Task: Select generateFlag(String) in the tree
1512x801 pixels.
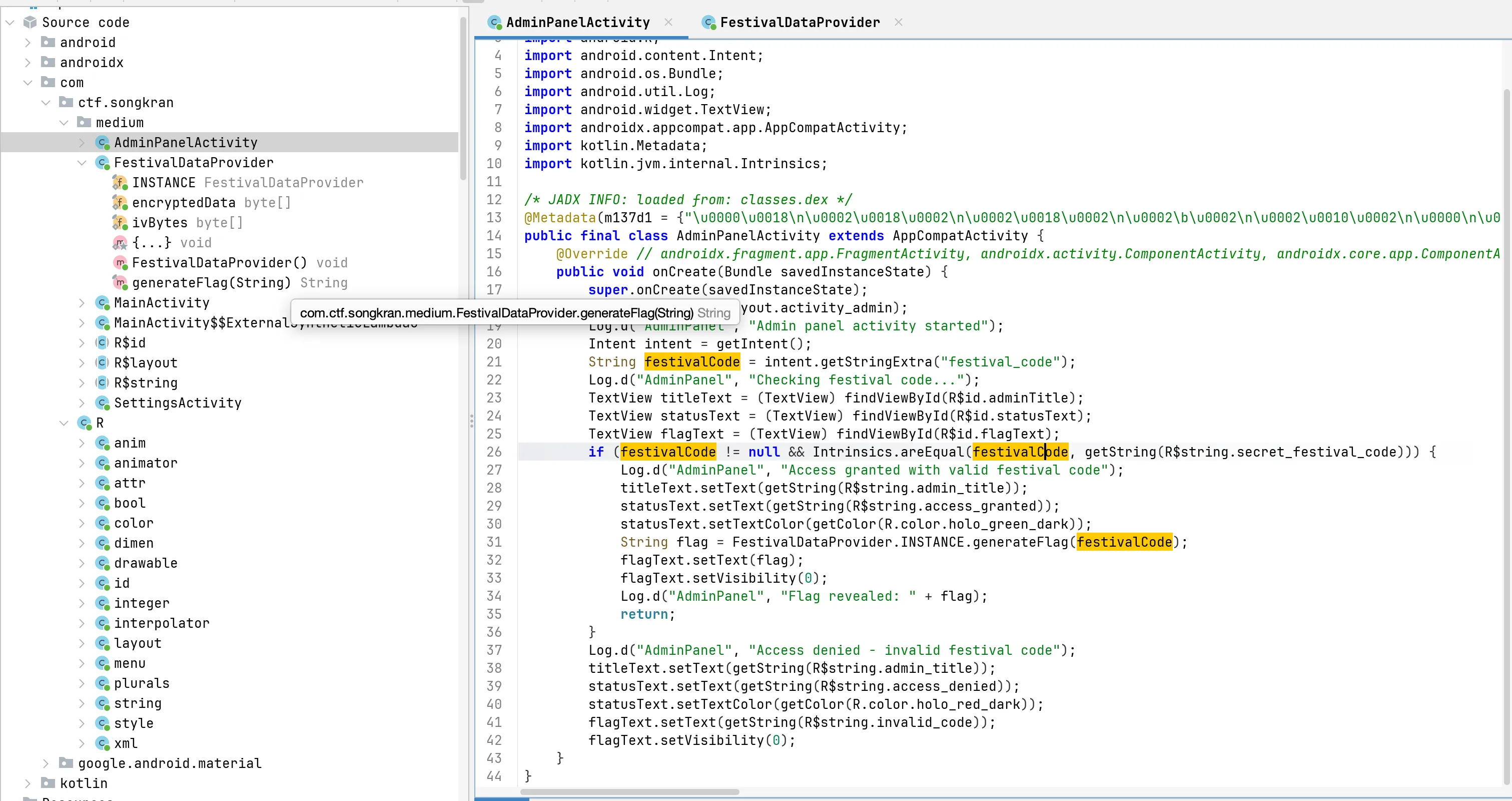Action: pyautogui.click(x=240, y=282)
